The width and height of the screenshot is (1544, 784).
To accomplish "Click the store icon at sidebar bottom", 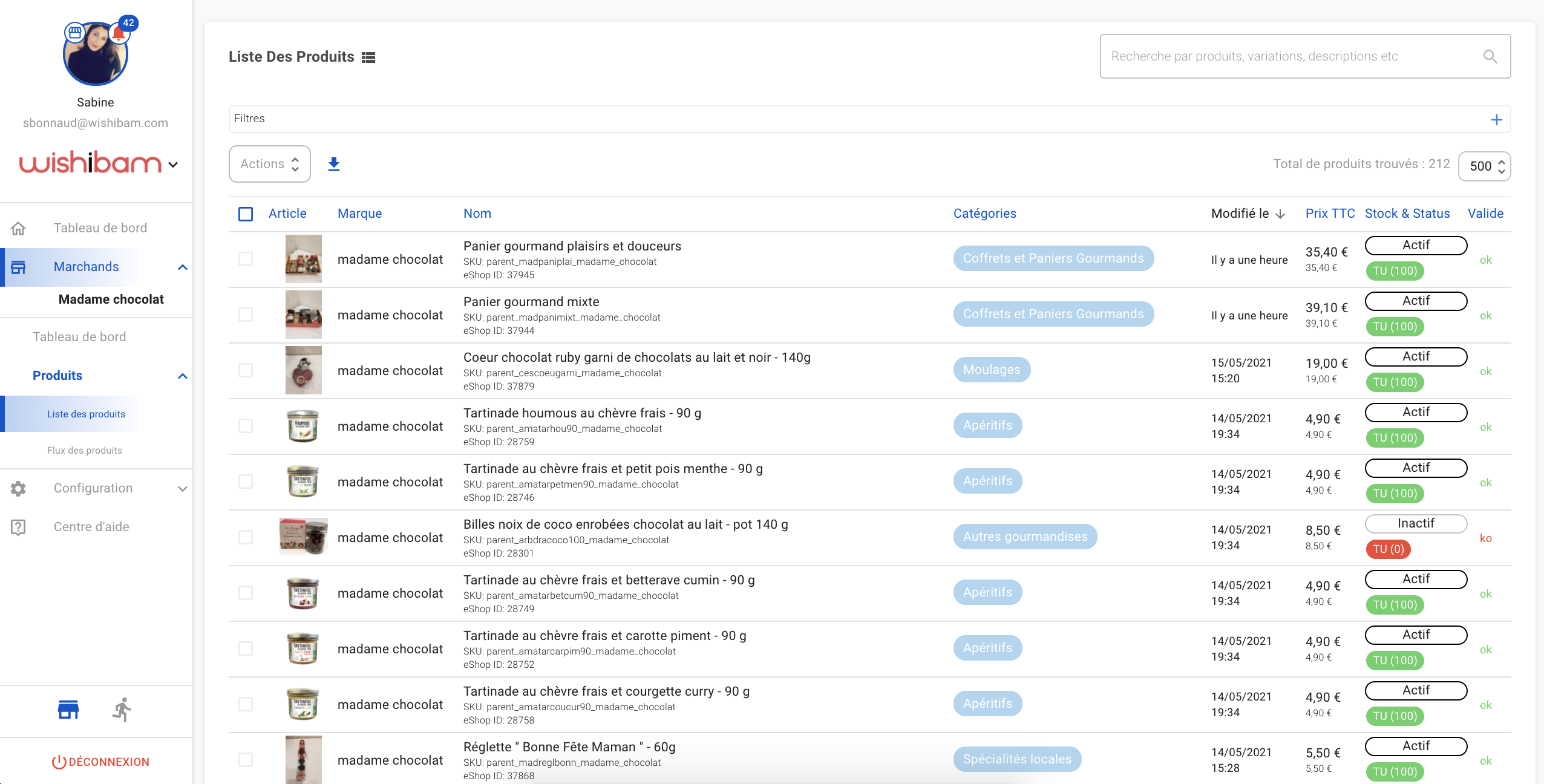I will tap(68, 709).
